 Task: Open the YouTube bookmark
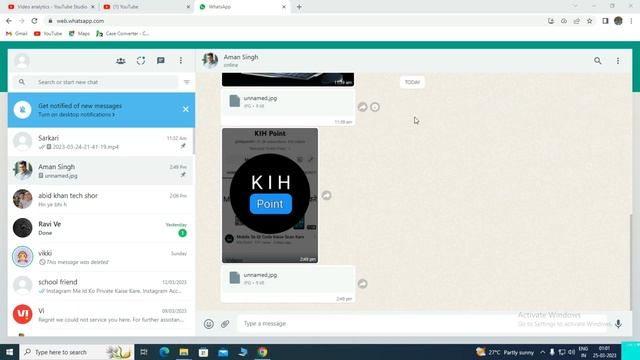tap(48, 33)
